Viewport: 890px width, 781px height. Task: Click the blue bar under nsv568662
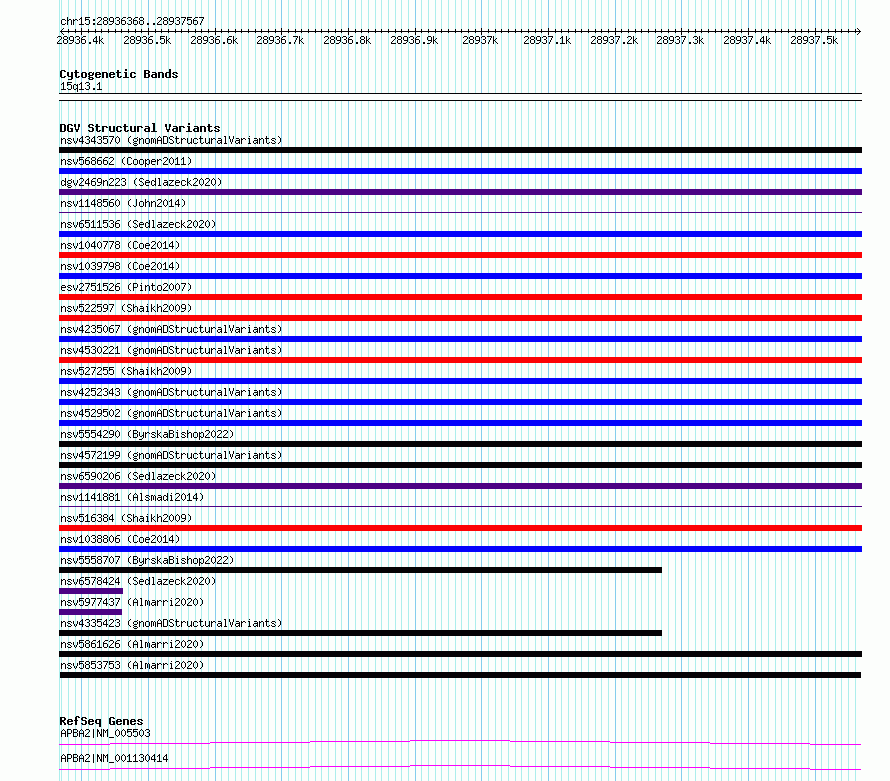pos(460,171)
